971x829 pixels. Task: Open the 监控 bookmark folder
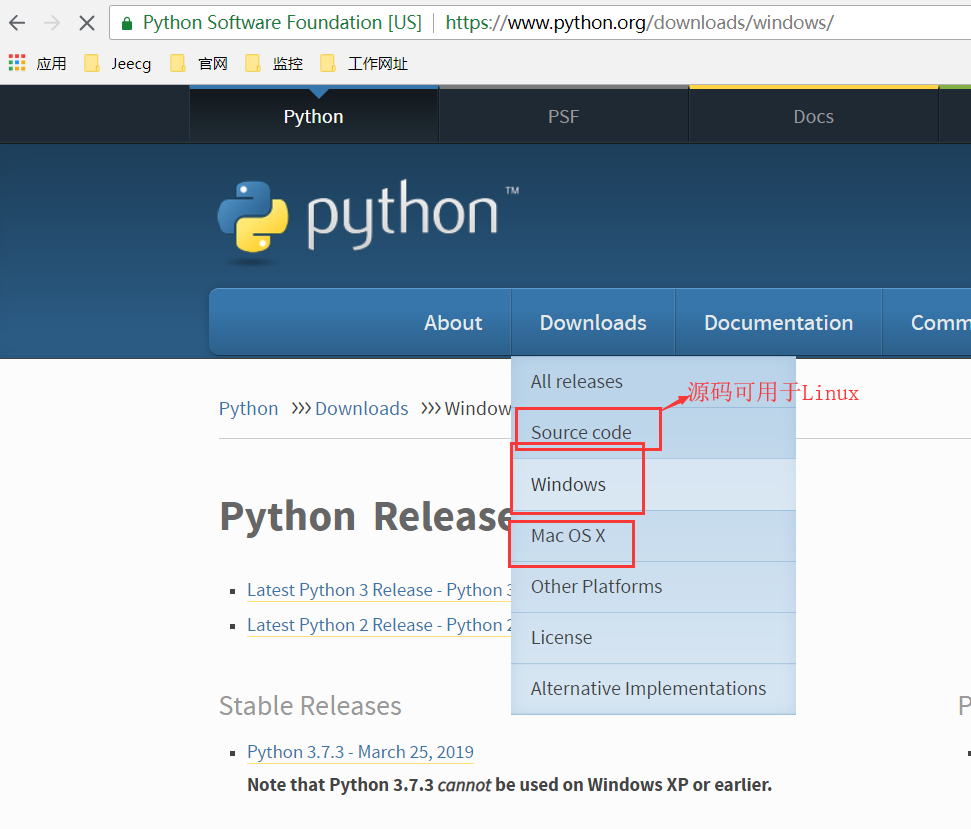[x=274, y=63]
